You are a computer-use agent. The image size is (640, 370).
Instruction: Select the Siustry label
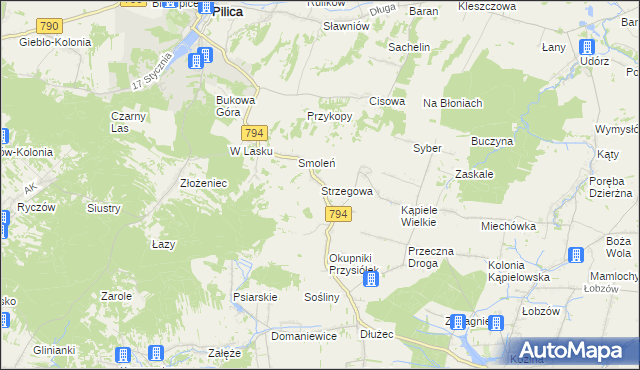tap(104, 208)
